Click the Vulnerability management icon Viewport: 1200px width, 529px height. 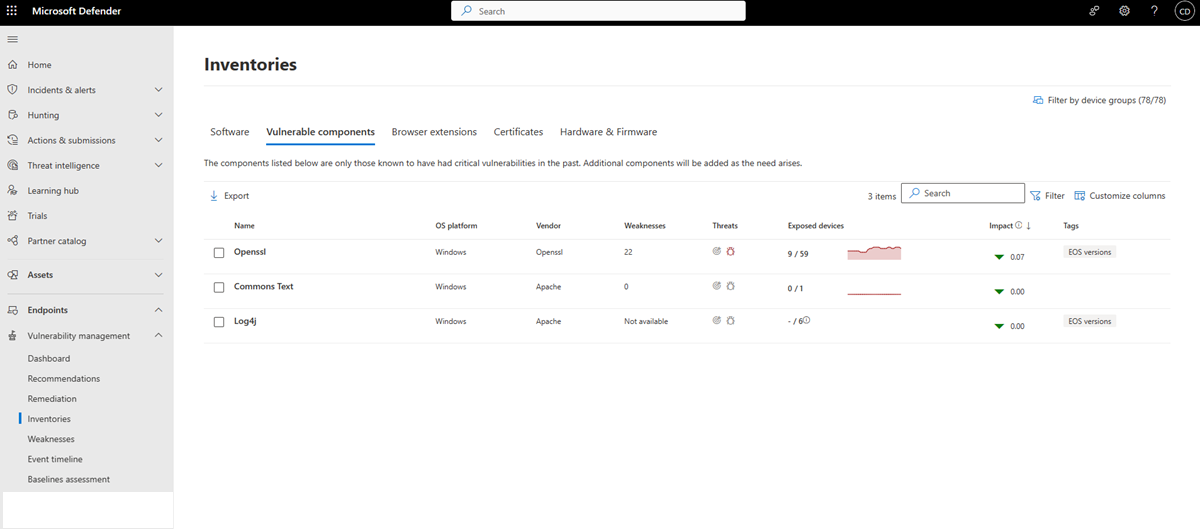click(13, 336)
